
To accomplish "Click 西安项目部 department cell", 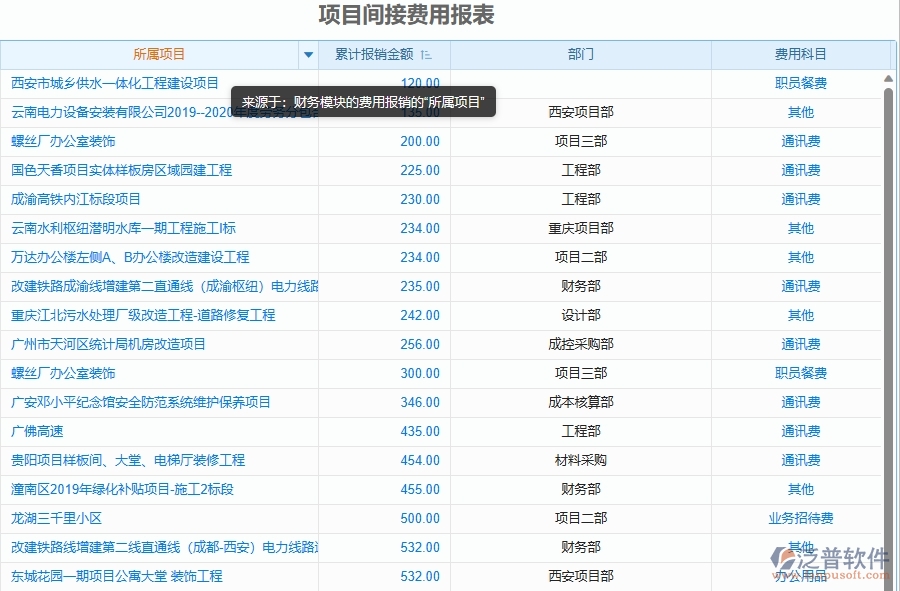I will point(581,113).
